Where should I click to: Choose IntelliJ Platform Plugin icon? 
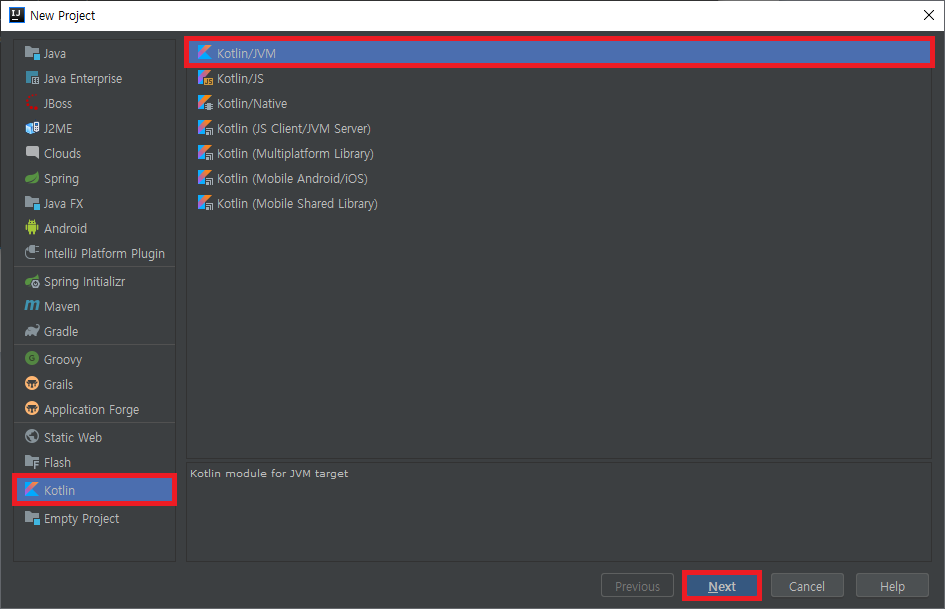pos(32,253)
